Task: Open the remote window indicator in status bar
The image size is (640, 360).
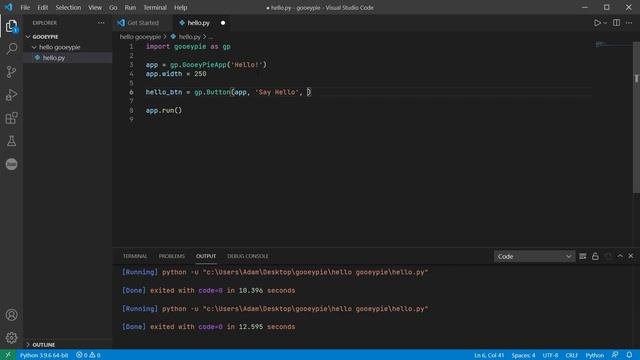Action: (x=8, y=355)
